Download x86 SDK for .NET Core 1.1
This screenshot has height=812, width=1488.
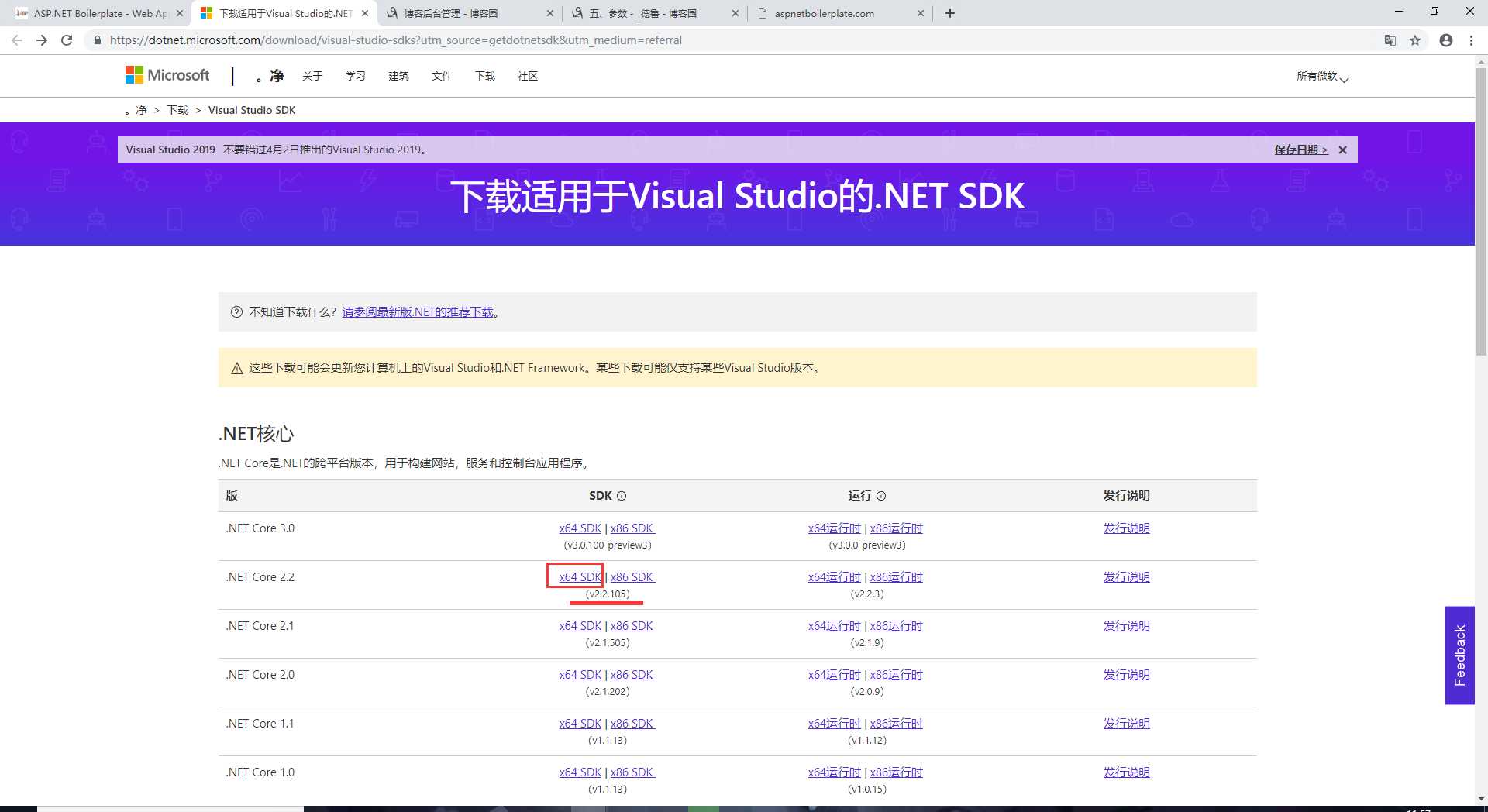(632, 724)
